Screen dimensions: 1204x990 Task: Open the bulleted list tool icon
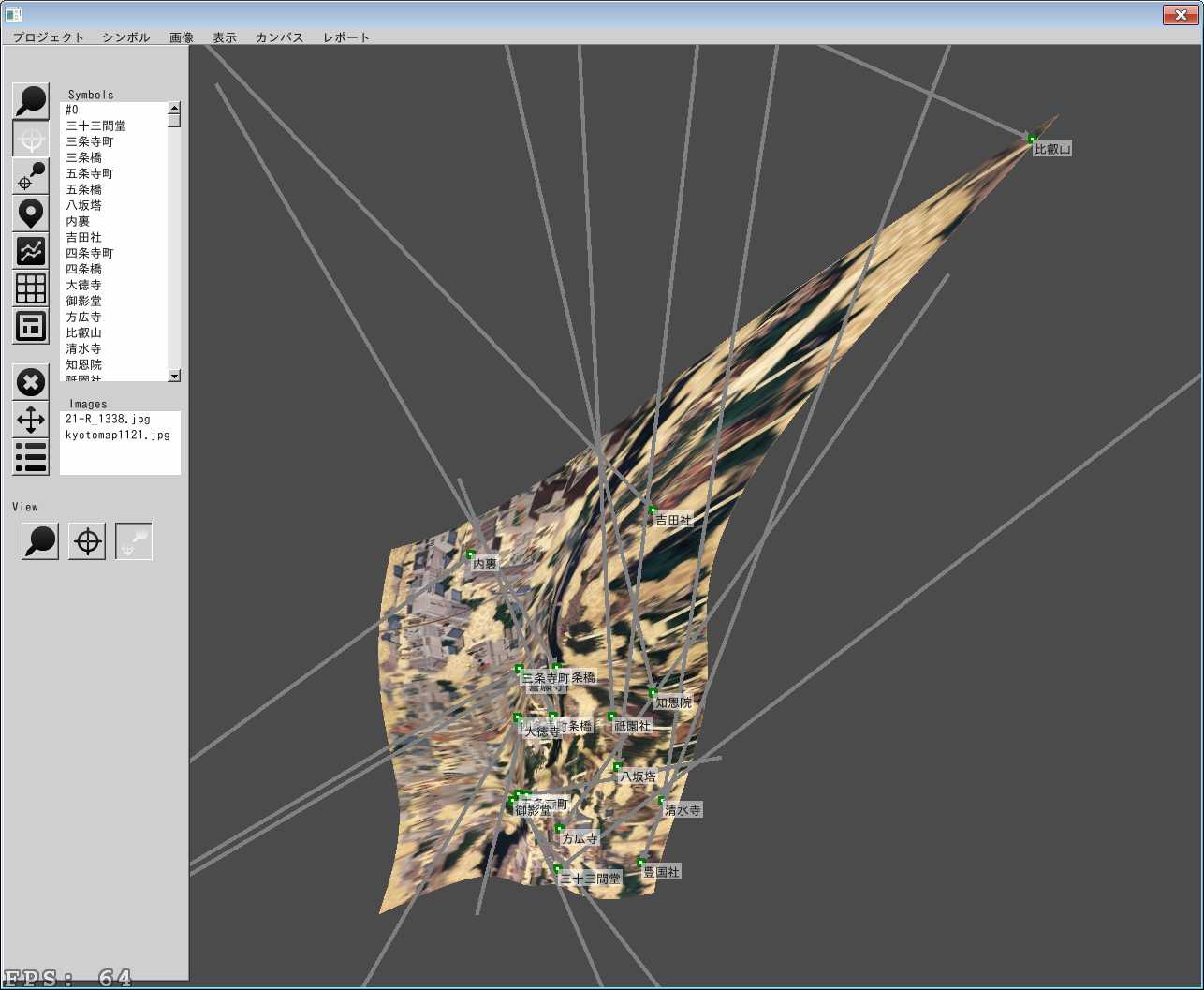tap(31, 457)
